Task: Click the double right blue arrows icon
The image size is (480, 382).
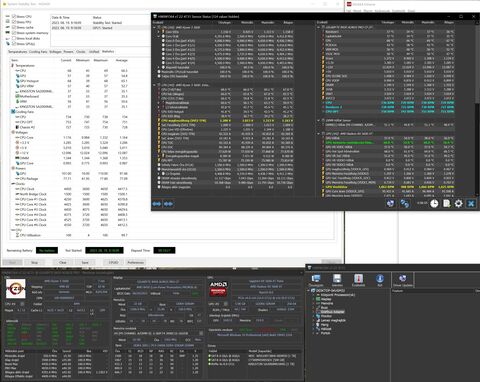Action: [168, 204]
